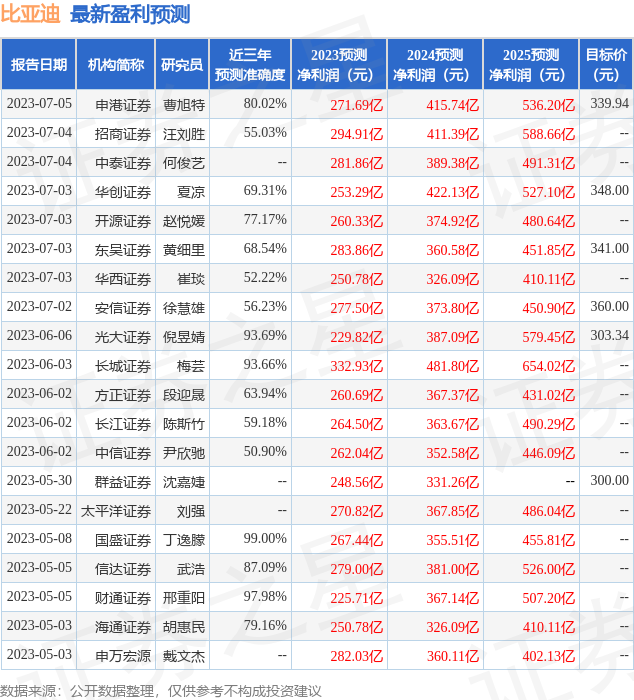634x700 pixels.
Task: Click the 279.00亿 profit value
Action: click(x=356, y=569)
